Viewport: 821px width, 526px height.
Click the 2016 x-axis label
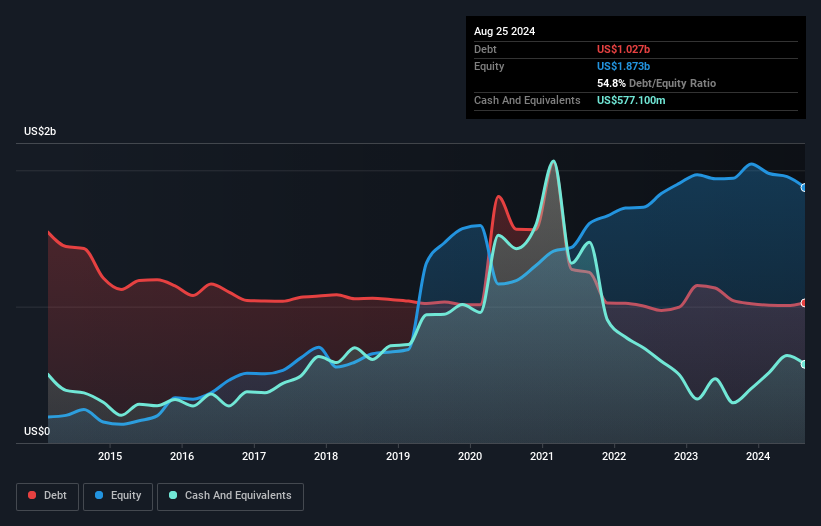tap(182, 456)
